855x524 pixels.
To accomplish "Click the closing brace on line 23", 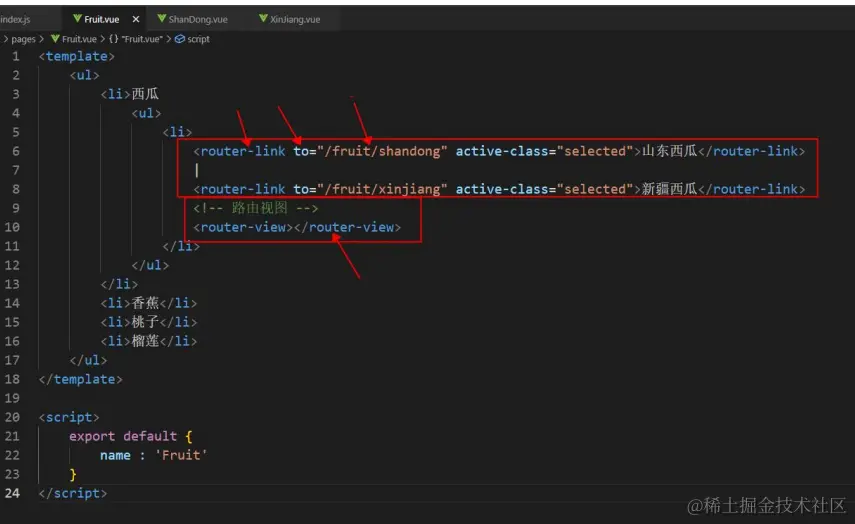I will click(73, 474).
